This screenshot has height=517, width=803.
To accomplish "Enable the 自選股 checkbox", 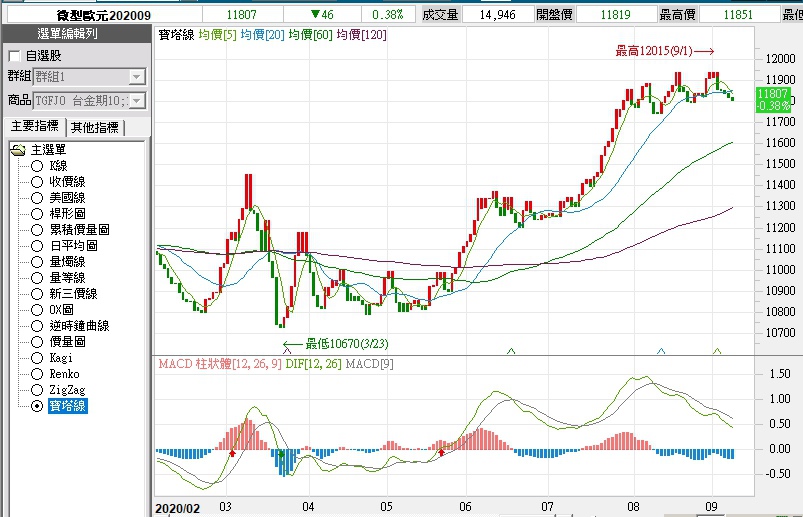I will (x=14, y=56).
